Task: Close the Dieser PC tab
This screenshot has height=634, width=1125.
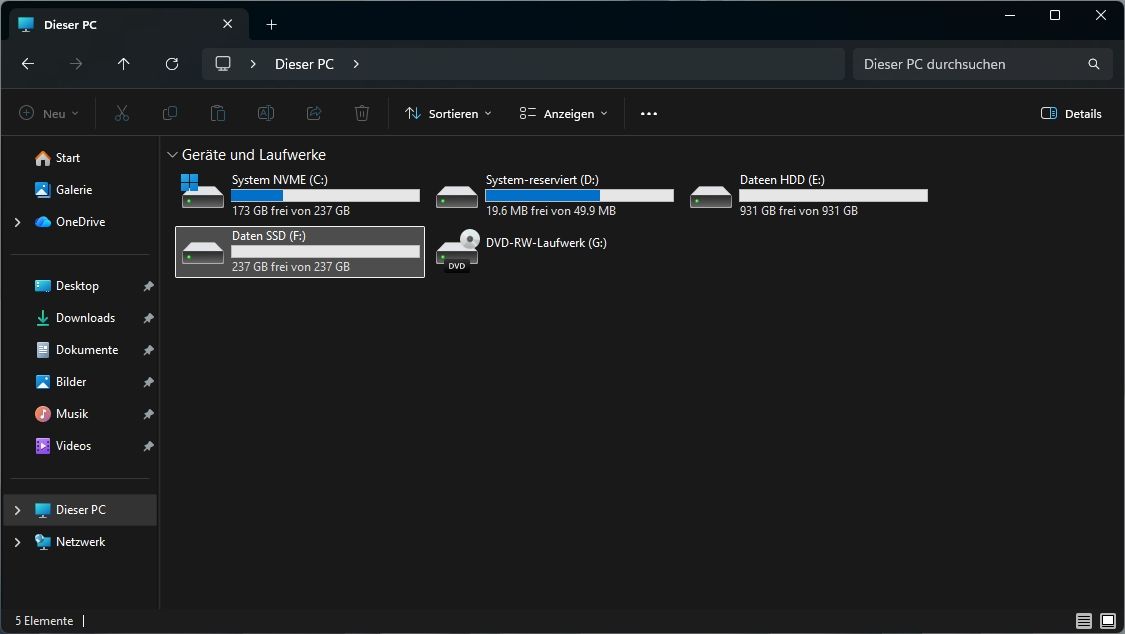Action: (227, 24)
